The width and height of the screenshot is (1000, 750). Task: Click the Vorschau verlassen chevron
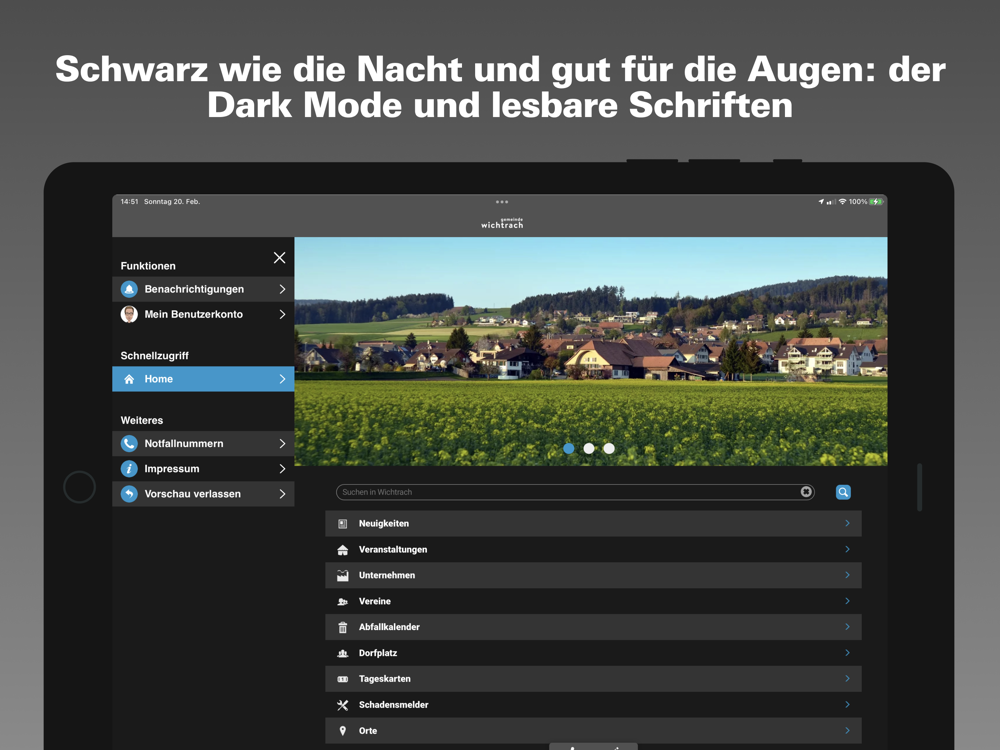coord(282,494)
